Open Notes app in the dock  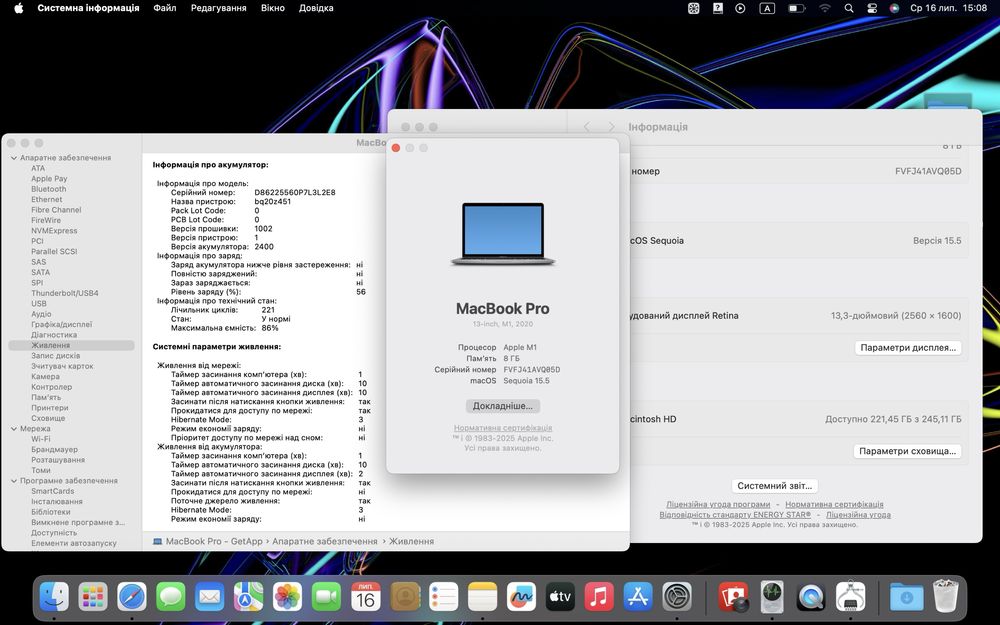click(x=482, y=598)
